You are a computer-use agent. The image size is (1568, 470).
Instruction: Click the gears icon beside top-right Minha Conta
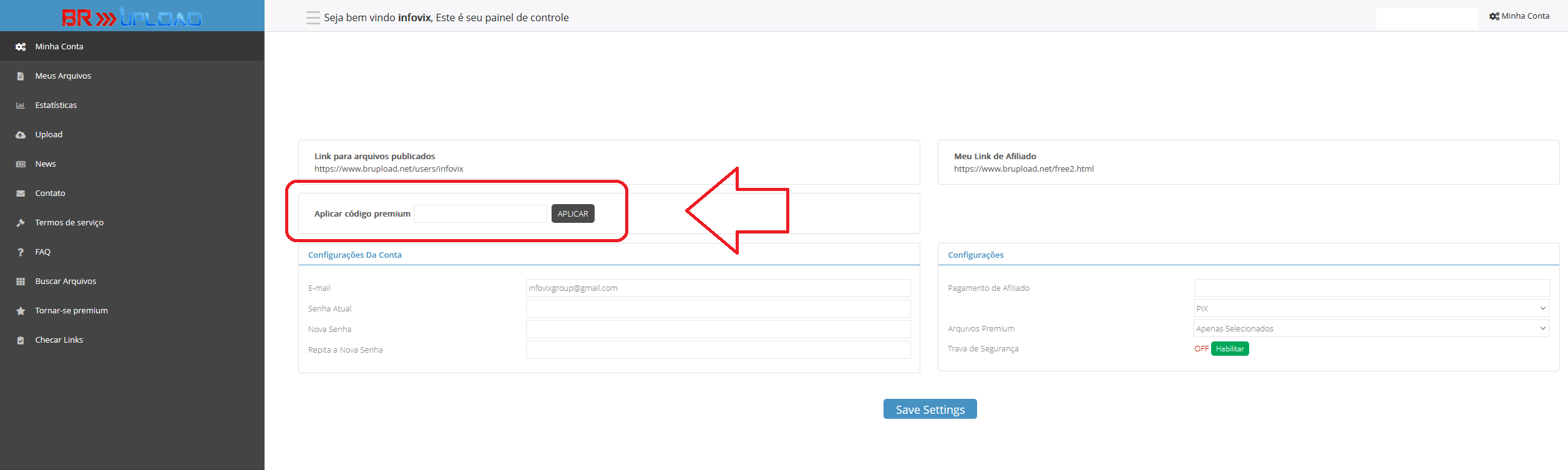pyautogui.click(x=1494, y=16)
